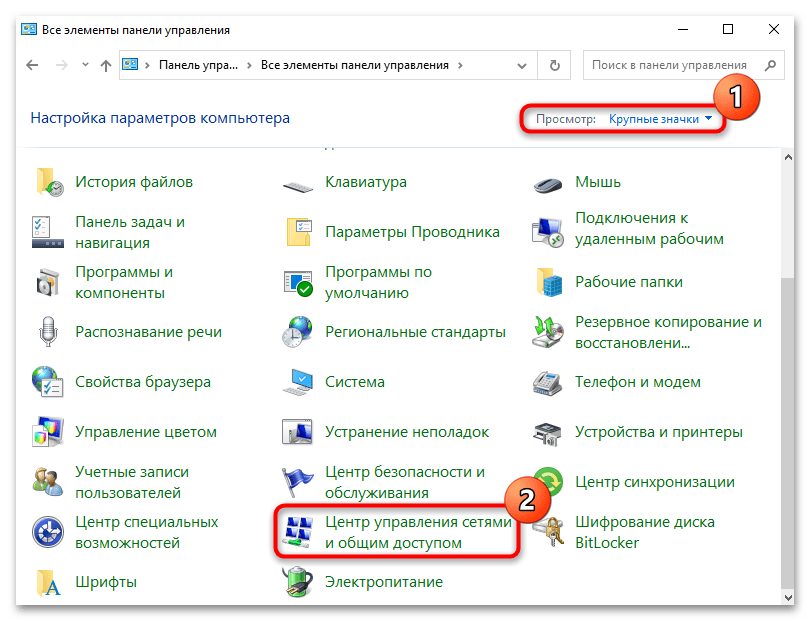The width and height of the screenshot is (810, 621).
Task: Click the address bar Control Panel icon
Action: click(x=130, y=65)
